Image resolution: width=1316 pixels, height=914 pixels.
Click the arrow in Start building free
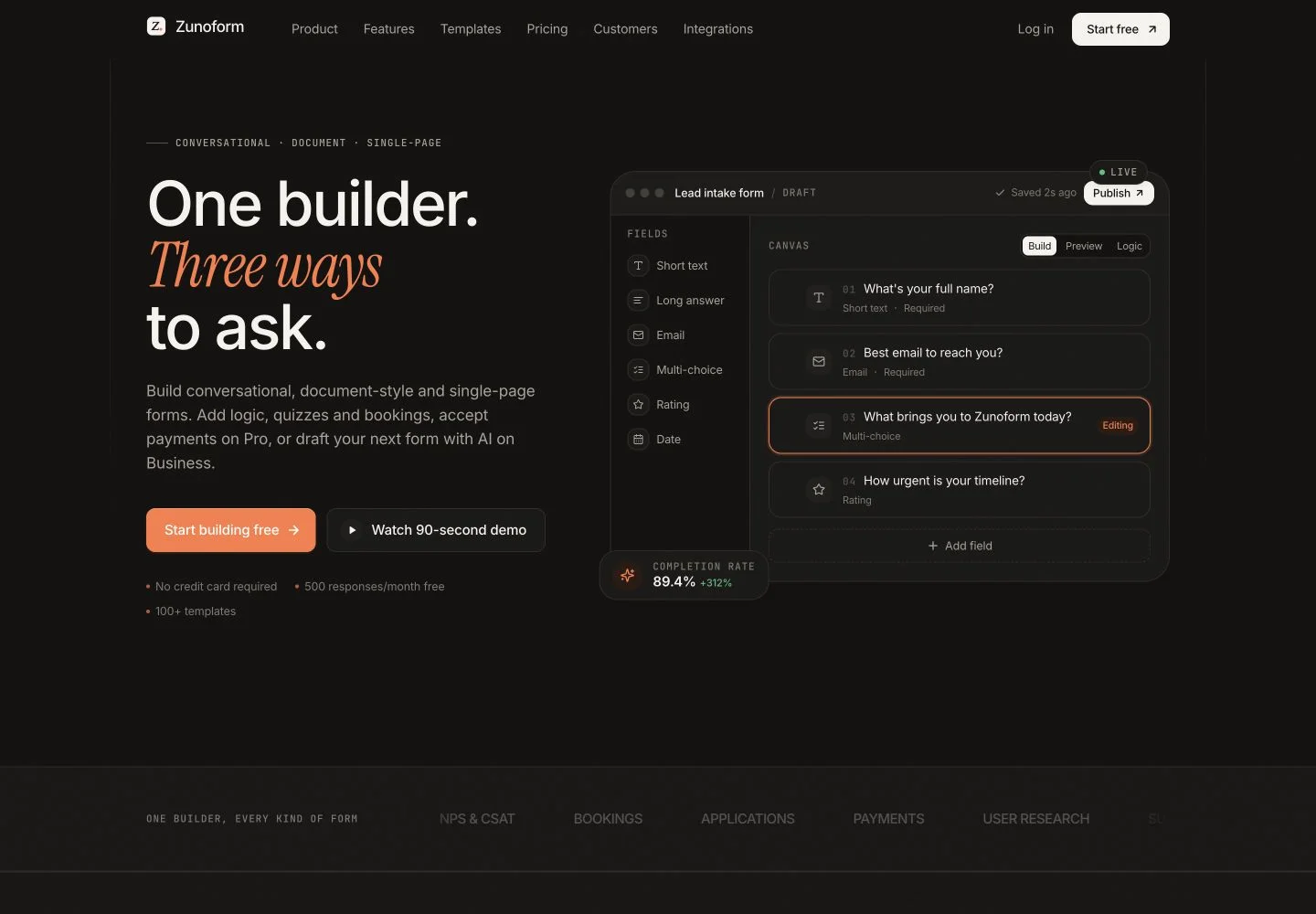pos(293,530)
